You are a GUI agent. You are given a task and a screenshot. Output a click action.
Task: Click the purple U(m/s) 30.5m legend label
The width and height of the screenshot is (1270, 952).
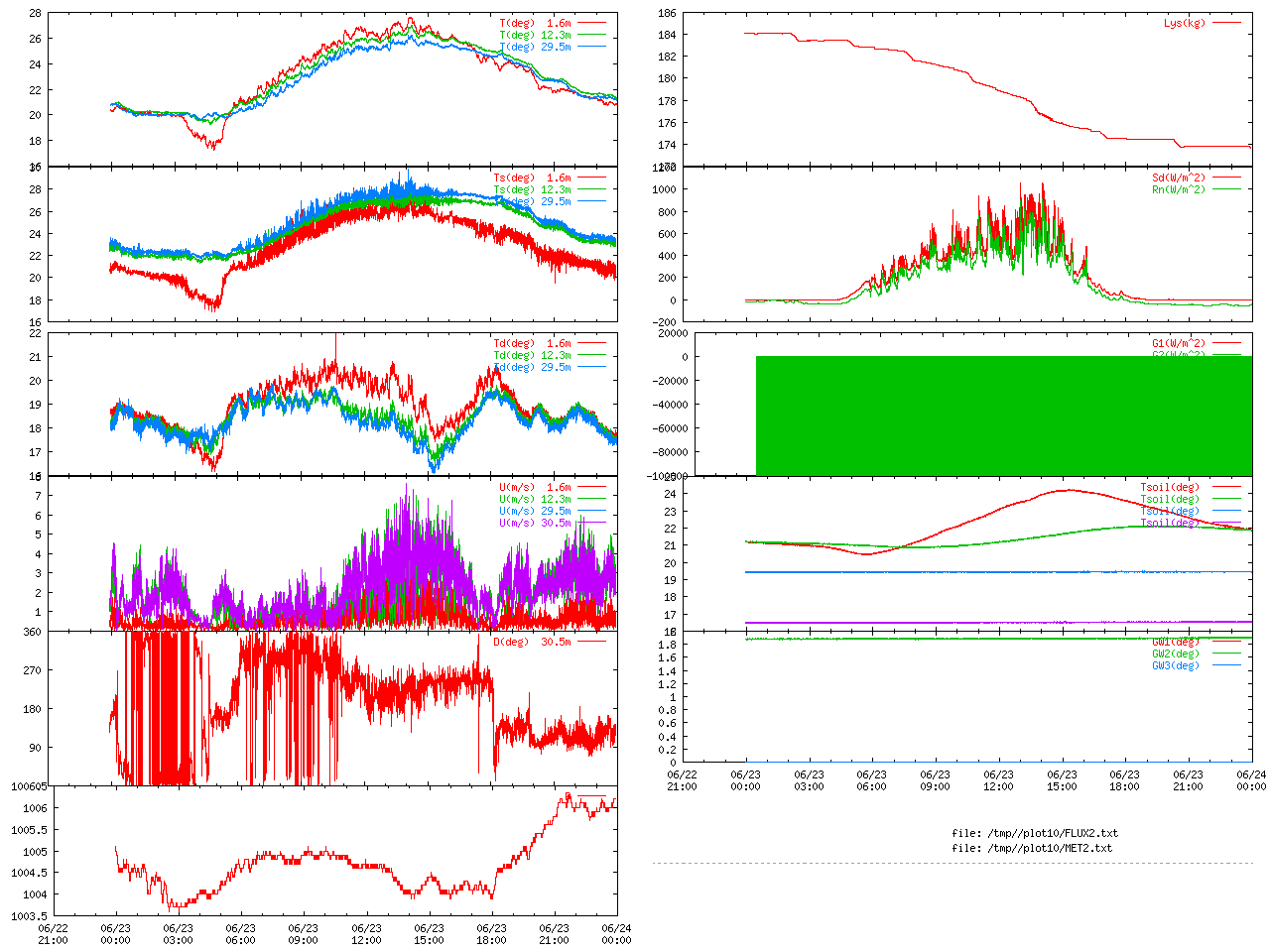tap(535, 523)
